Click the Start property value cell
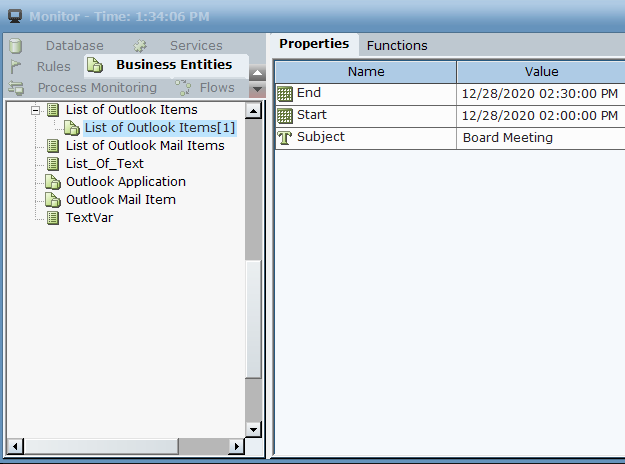The height and width of the screenshot is (464, 625). click(541, 116)
